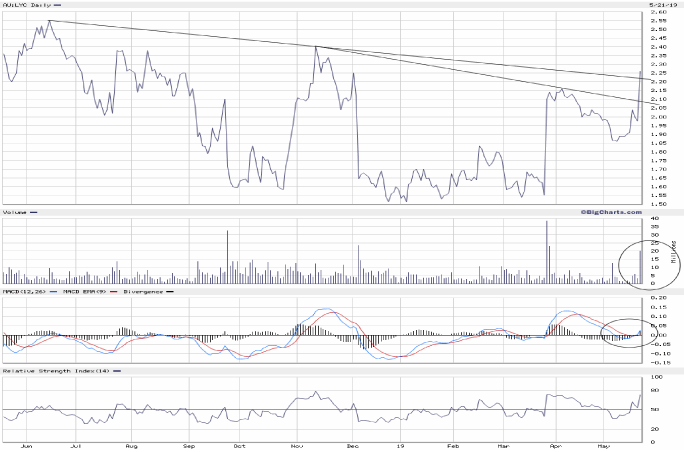Viewport: 684px width, 452px height.
Task: Click the 5-21-19 date label
Action: coord(660,6)
